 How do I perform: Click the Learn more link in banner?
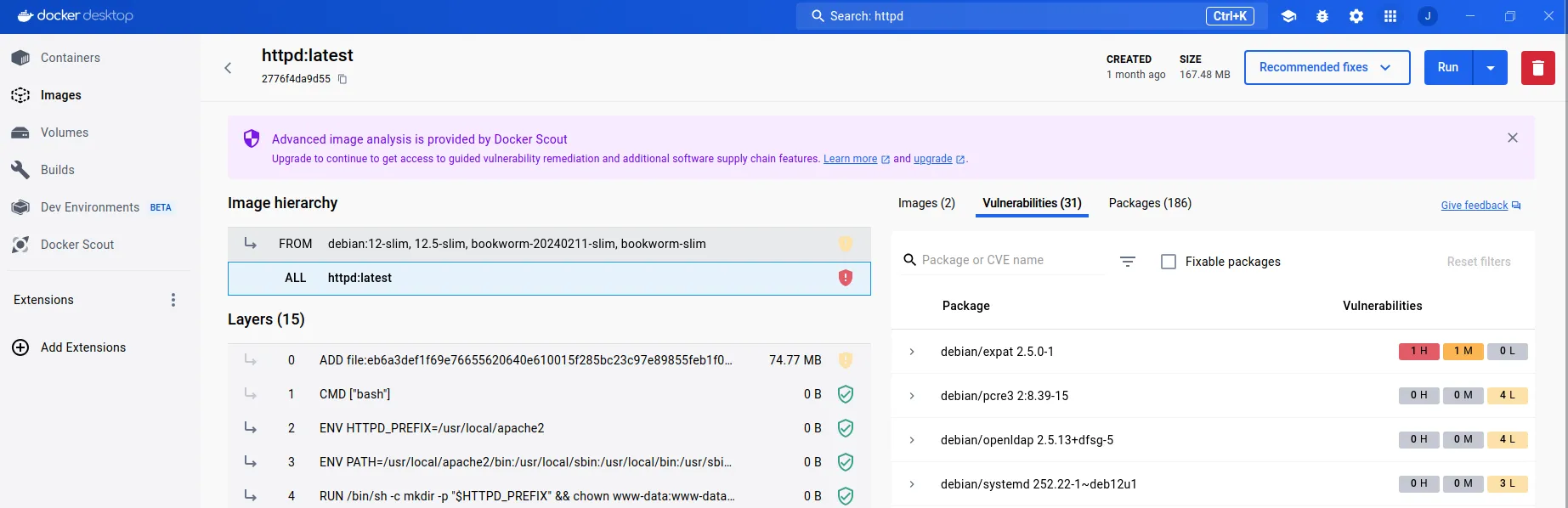(x=850, y=159)
